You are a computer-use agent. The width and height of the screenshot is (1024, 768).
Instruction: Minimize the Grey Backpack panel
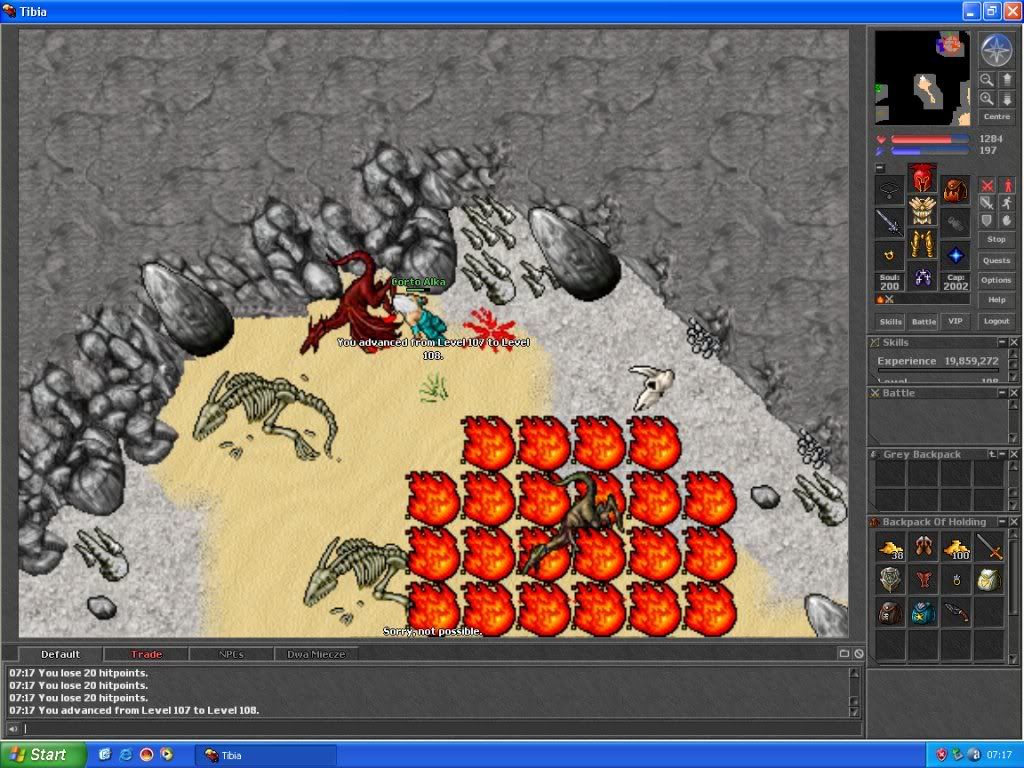(x=1002, y=454)
